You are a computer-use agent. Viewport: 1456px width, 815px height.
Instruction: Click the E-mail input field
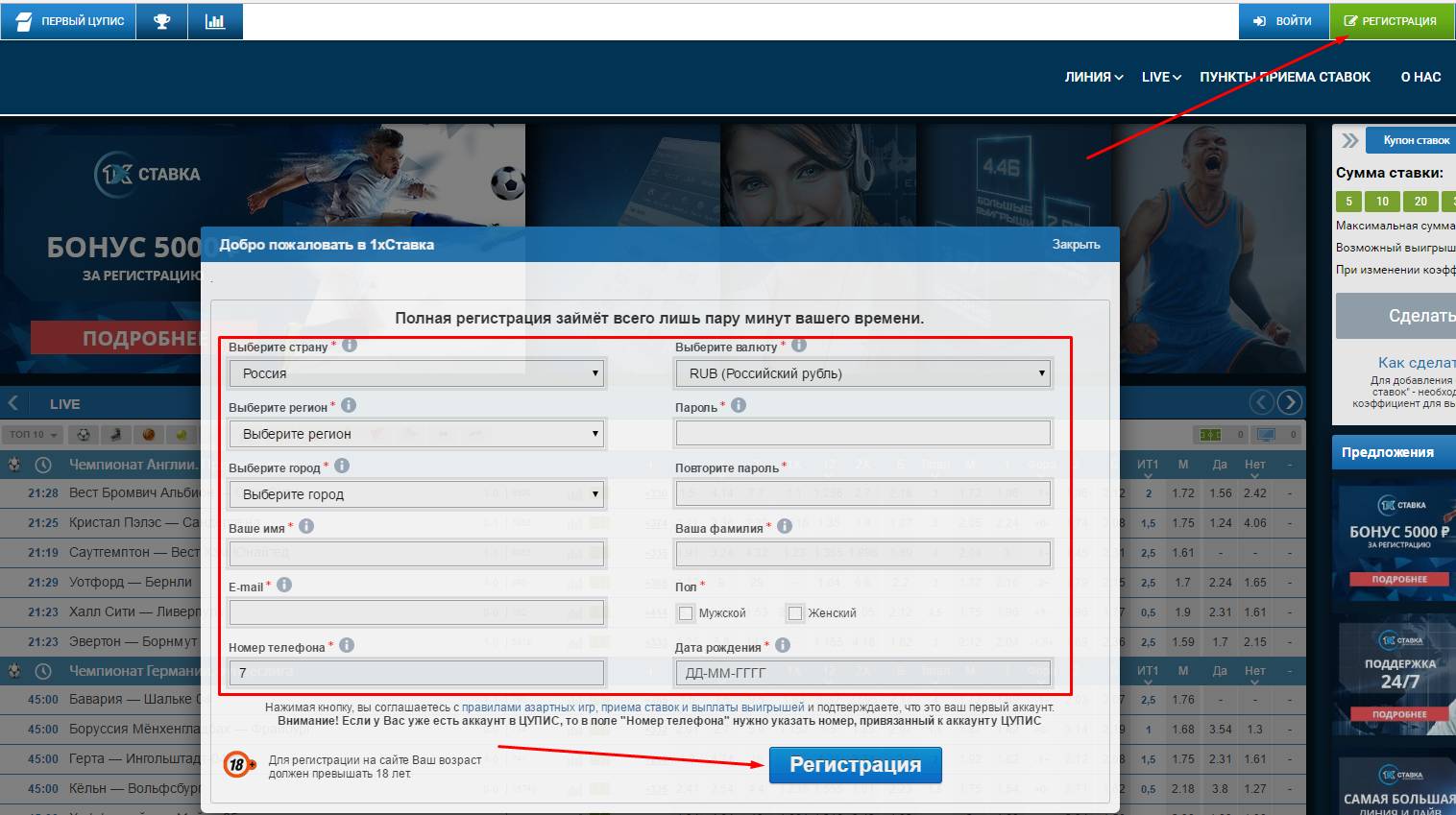tap(417, 612)
